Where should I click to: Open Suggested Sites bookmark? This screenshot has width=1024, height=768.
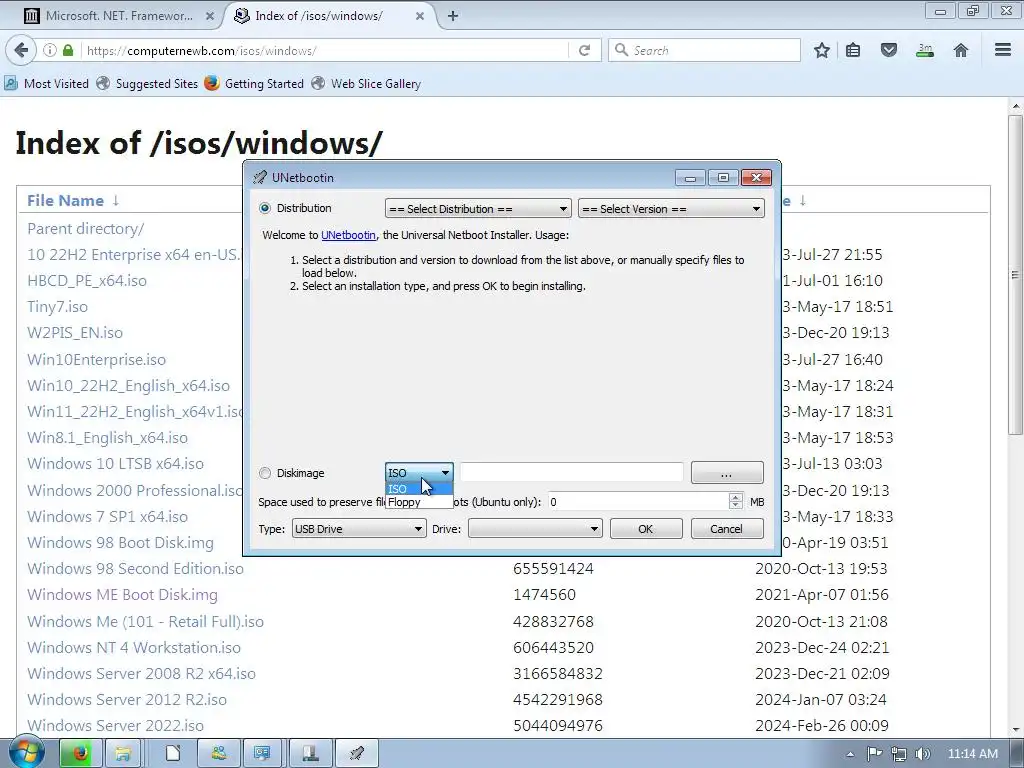(x=147, y=84)
